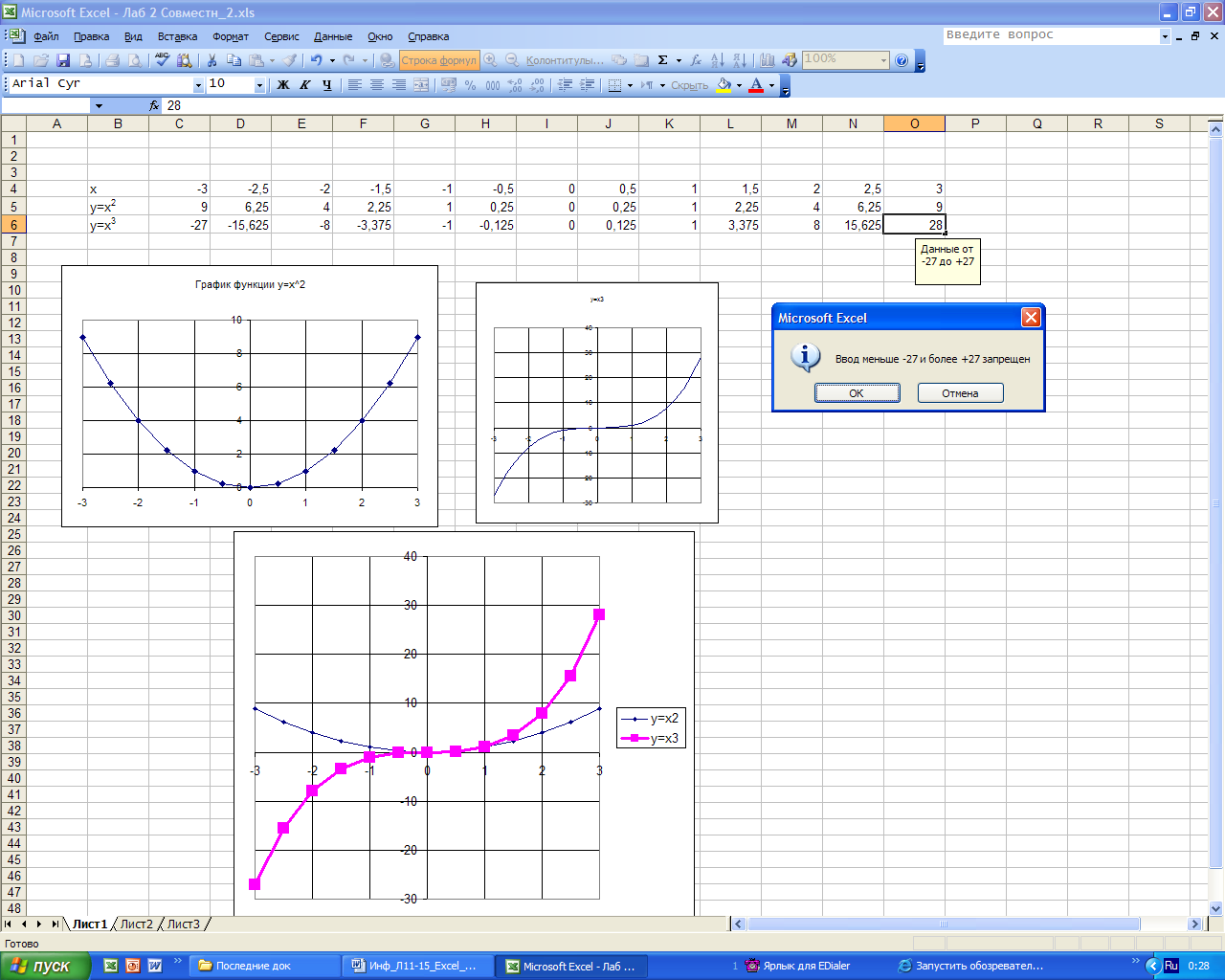1225x980 pixels.
Task: Switch to the Лист2 sheet tab
Action: (x=136, y=924)
